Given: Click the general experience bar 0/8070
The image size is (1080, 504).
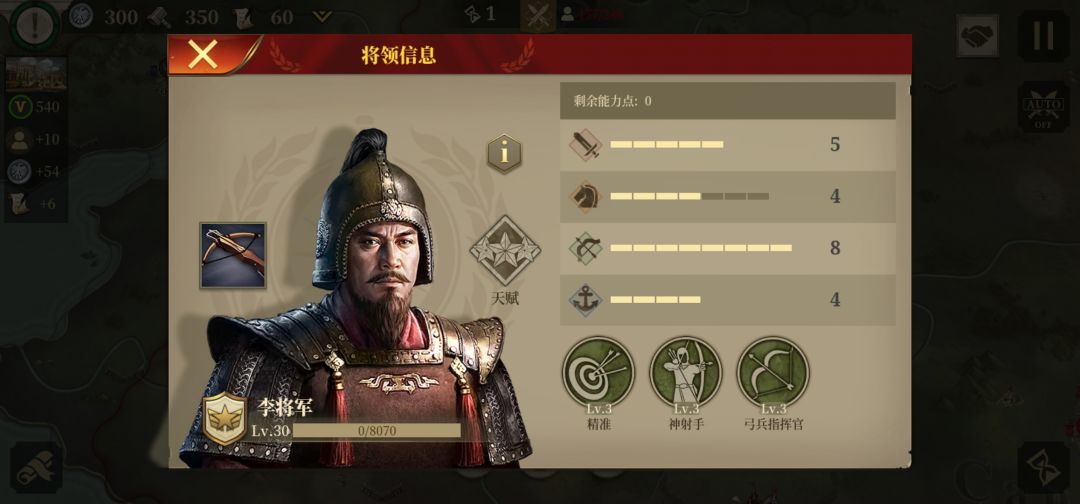Looking at the screenshot, I should click(377, 431).
